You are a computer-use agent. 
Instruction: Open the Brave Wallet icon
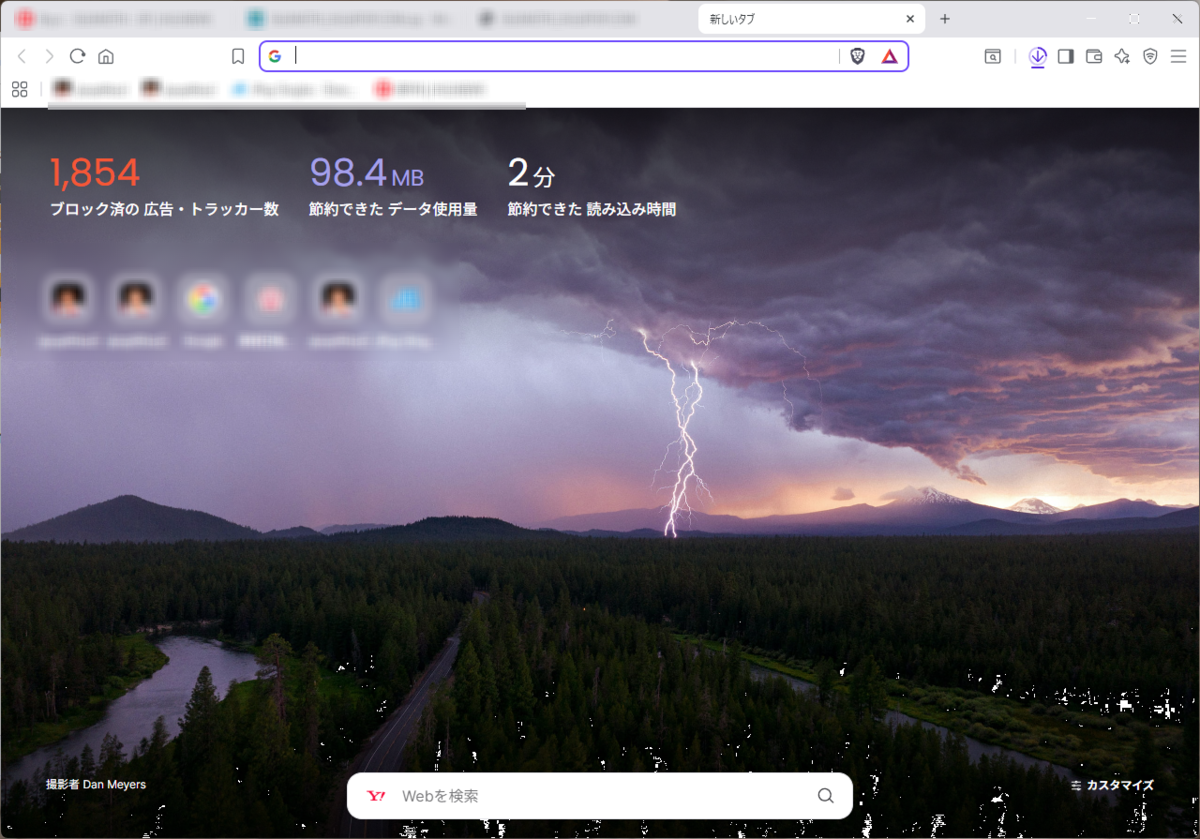[x=1094, y=57]
